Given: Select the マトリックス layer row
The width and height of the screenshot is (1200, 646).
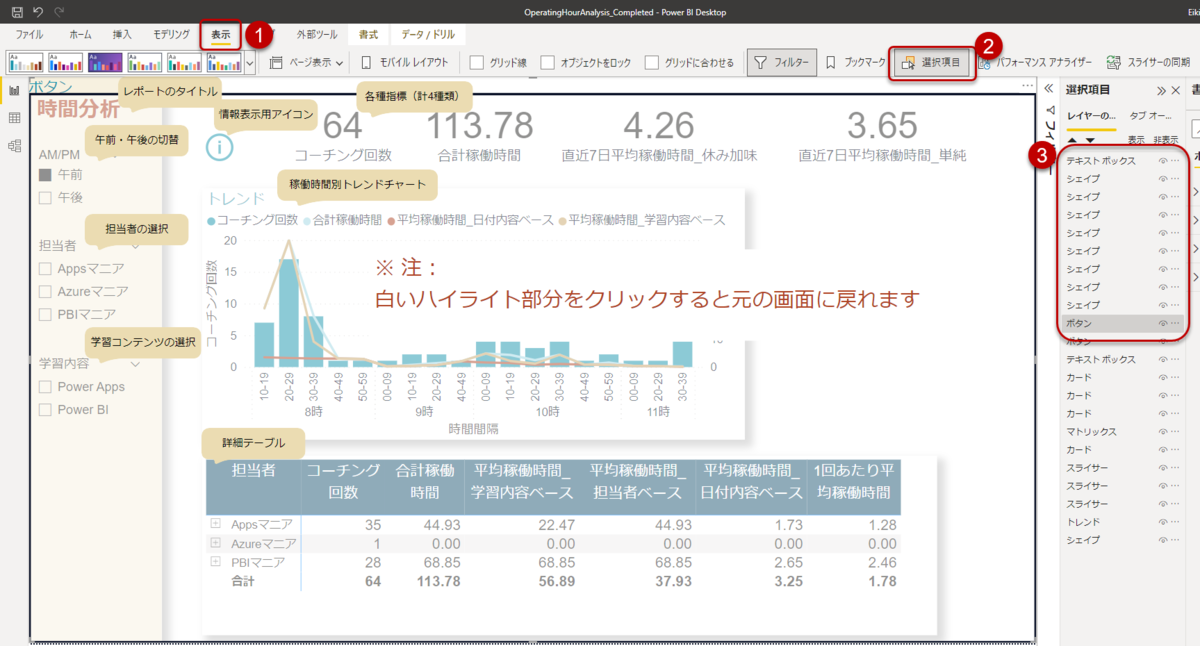Looking at the screenshot, I should pyautogui.click(x=1123, y=432).
